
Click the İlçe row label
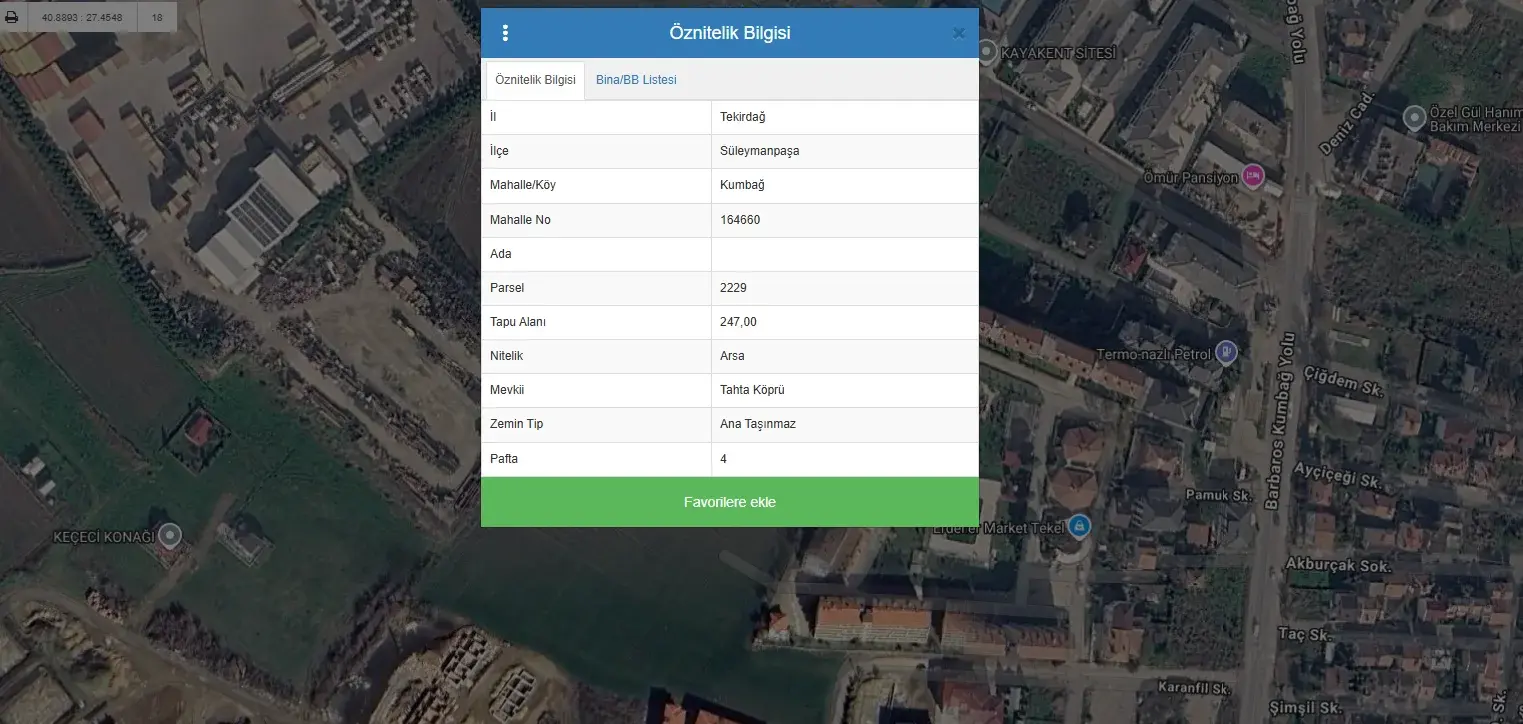point(500,151)
